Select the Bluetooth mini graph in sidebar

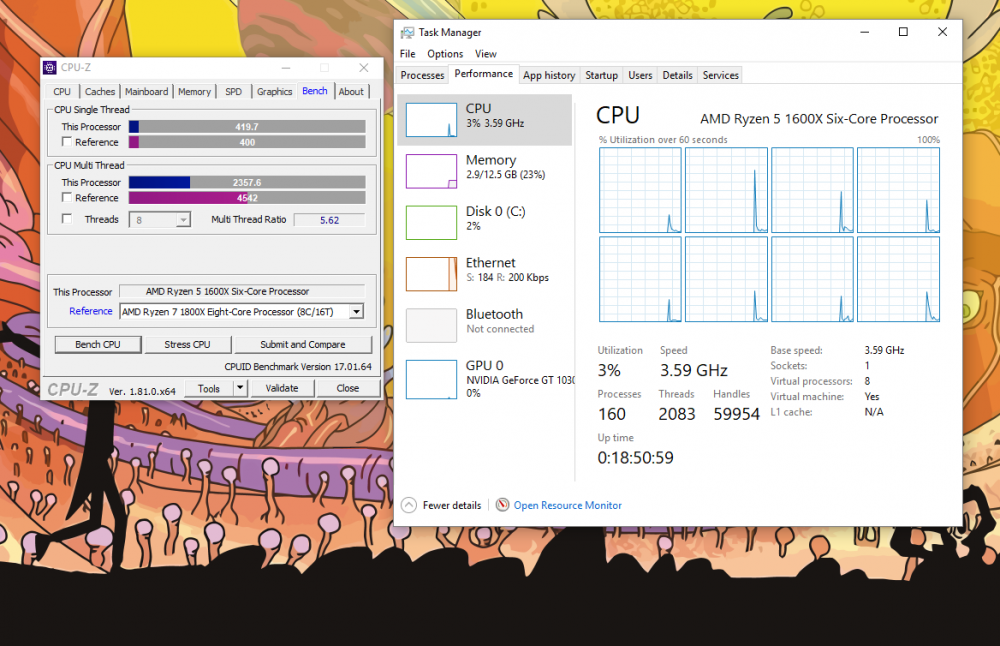click(x=432, y=326)
